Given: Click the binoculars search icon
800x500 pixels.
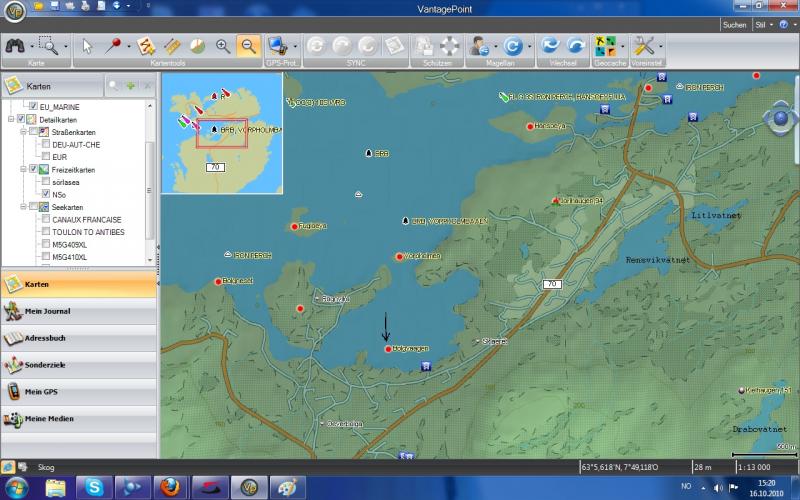Looking at the screenshot, I should (x=14, y=46).
